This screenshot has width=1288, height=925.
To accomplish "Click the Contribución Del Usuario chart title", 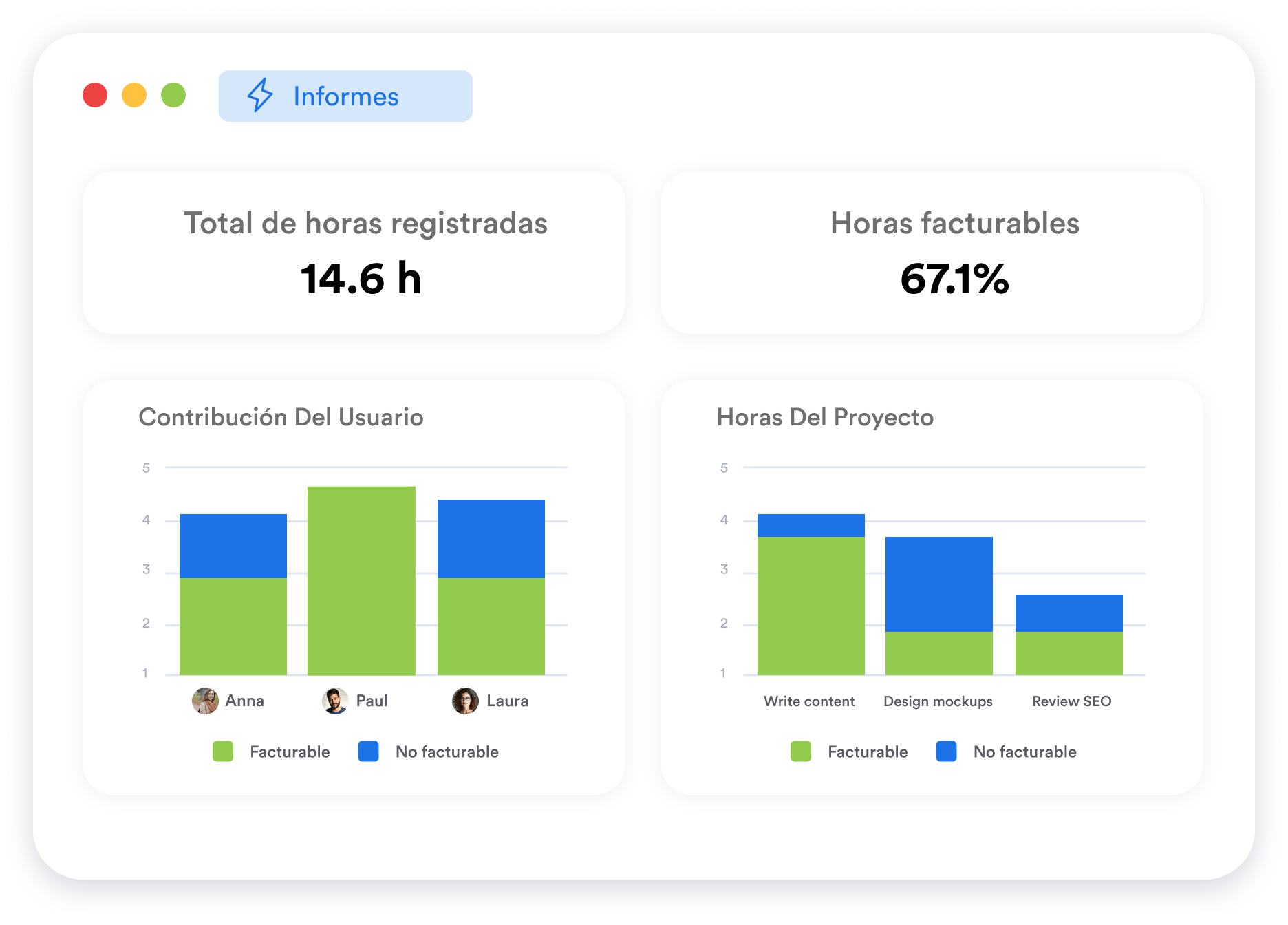I will click(282, 417).
